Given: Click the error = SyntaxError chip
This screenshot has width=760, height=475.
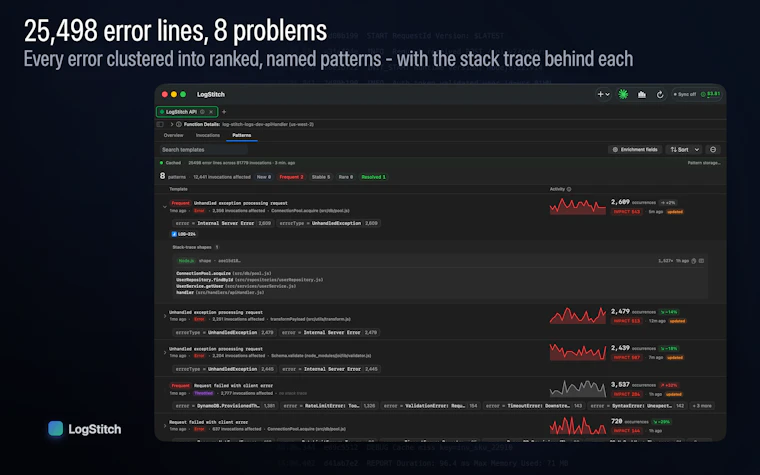Looking at the screenshot, I should coord(638,406).
